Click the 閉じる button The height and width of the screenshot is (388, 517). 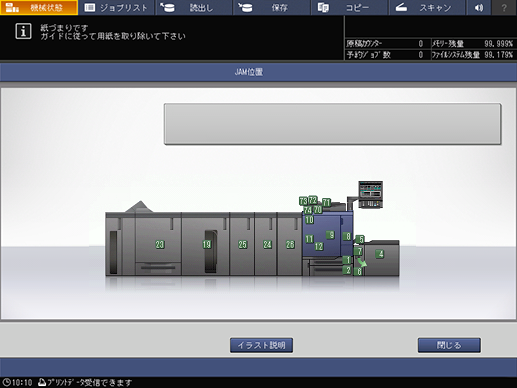449,345
